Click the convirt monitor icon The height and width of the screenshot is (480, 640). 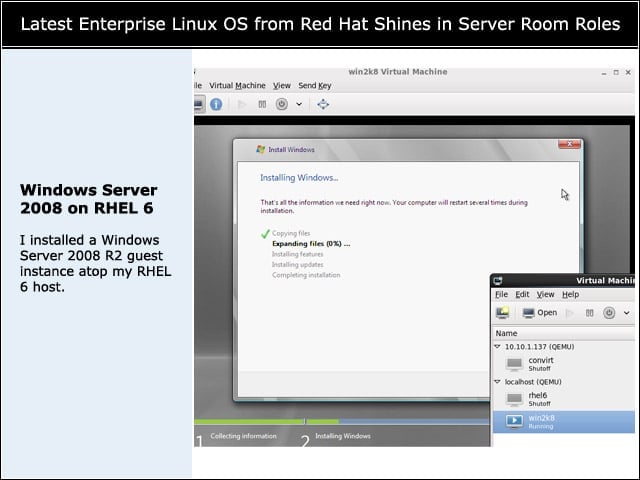click(x=514, y=364)
